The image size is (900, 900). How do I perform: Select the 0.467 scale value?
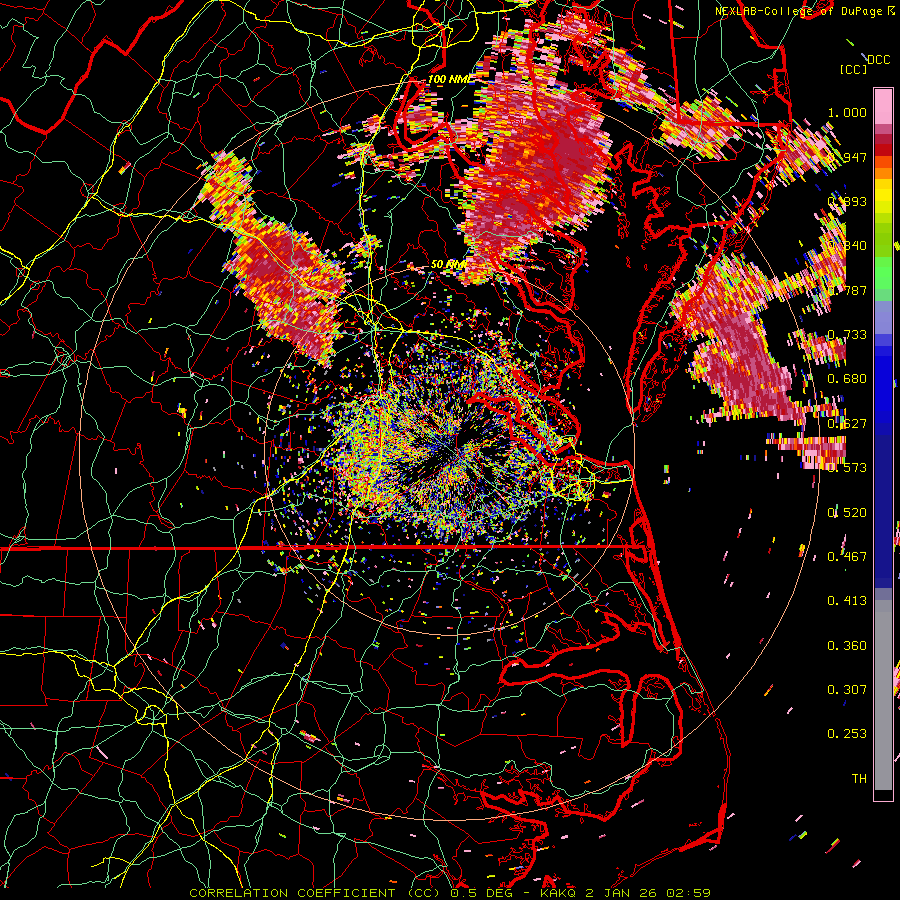click(x=847, y=556)
